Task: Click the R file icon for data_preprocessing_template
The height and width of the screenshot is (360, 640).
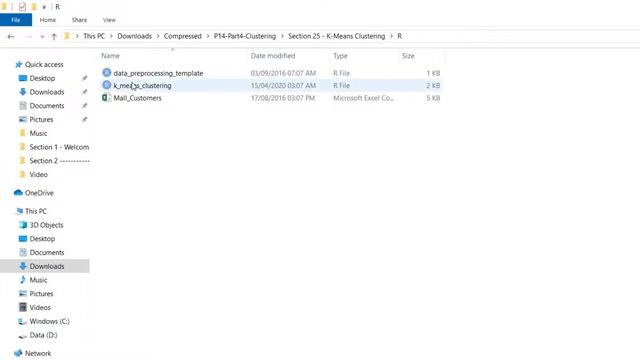Action: point(107,73)
